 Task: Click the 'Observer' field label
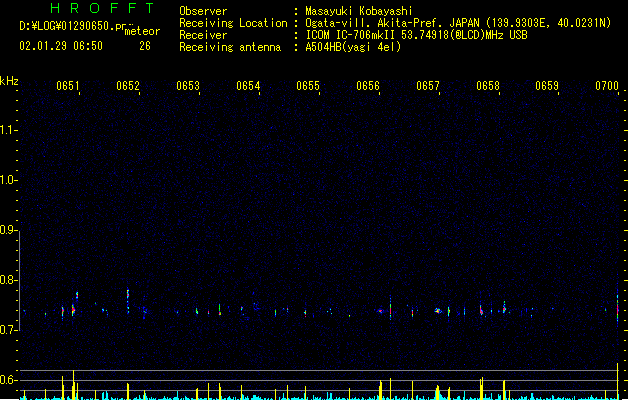pos(203,11)
